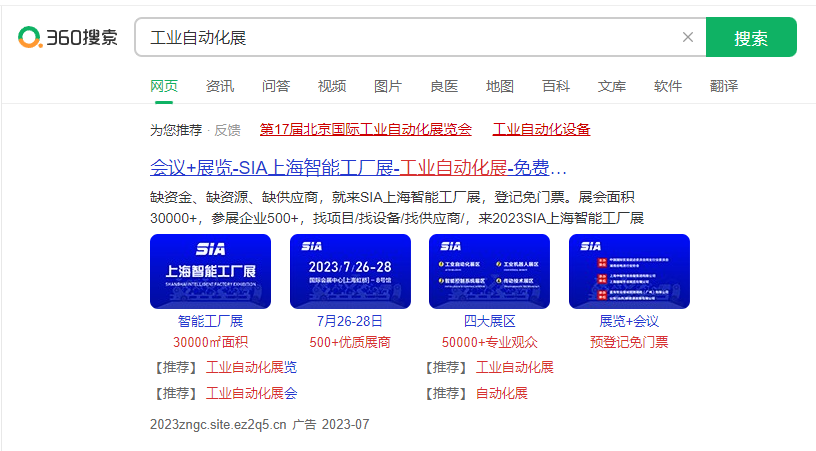Image resolution: width=816 pixels, height=451 pixels.
Task: Click the 500+优质展商 red text
Action: [x=350, y=342]
